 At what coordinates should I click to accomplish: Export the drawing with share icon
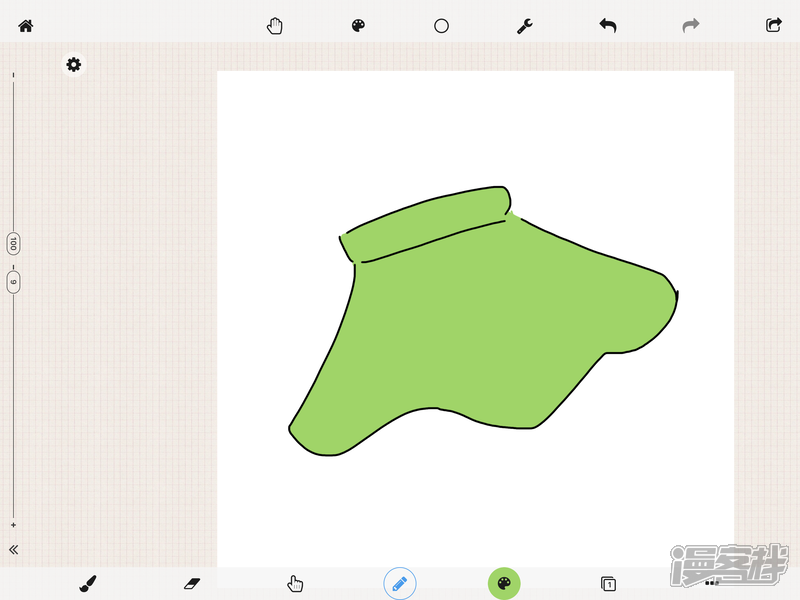point(773,26)
